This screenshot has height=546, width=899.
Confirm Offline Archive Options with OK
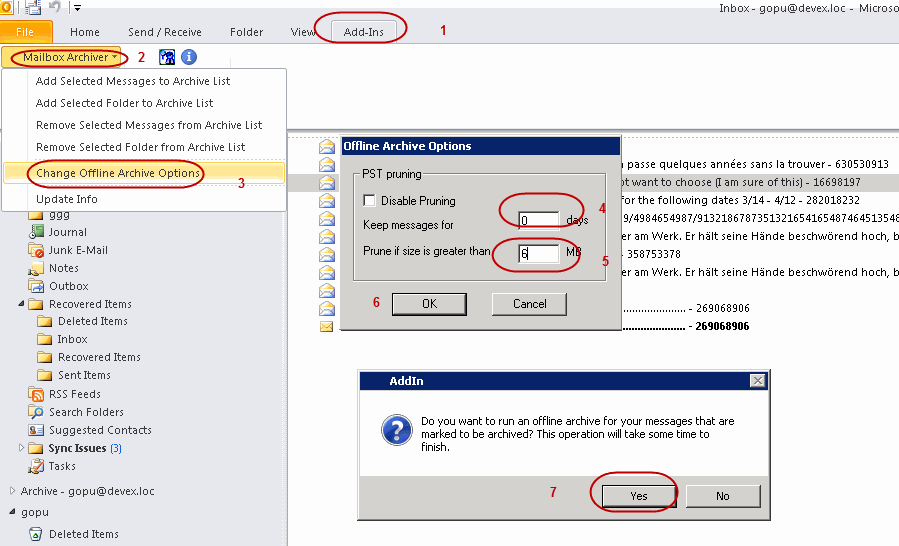pyautogui.click(x=429, y=304)
